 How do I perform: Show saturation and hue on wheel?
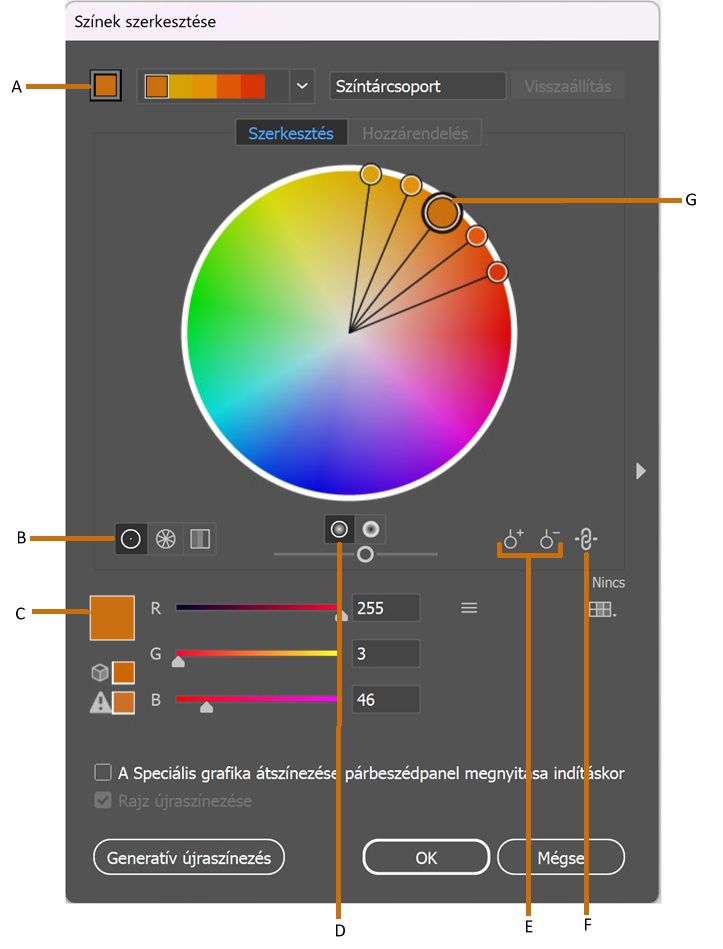339,529
